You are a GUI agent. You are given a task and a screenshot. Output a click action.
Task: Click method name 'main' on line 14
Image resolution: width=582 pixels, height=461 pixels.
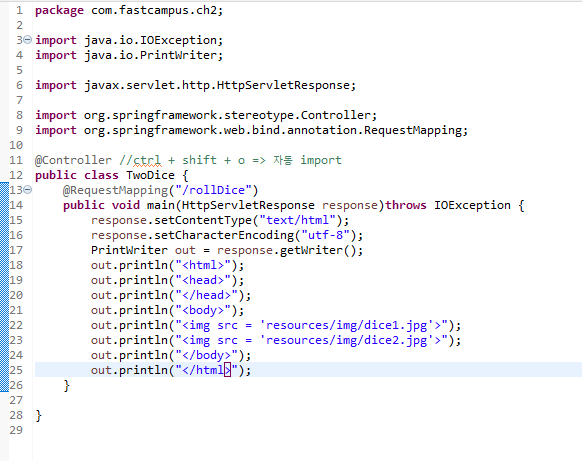click(x=161, y=205)
